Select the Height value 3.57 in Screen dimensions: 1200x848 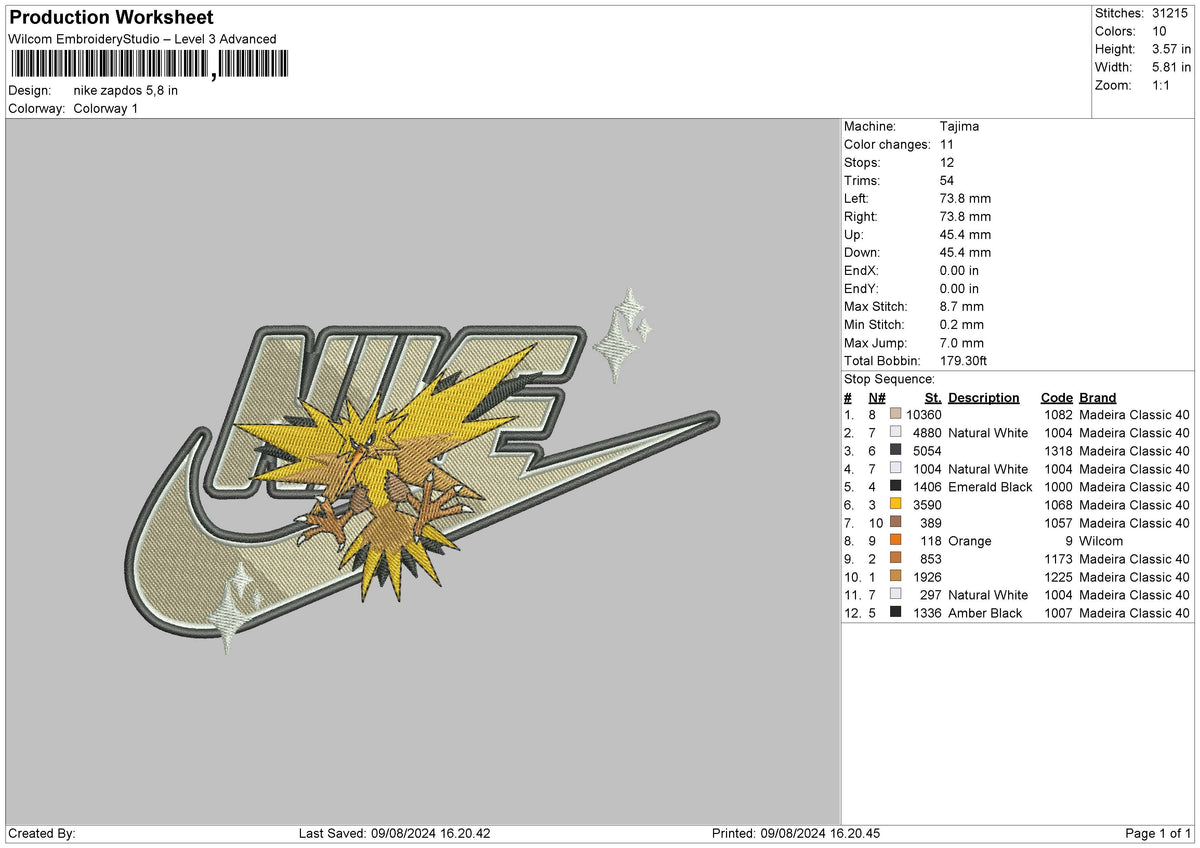[1171, 49]
